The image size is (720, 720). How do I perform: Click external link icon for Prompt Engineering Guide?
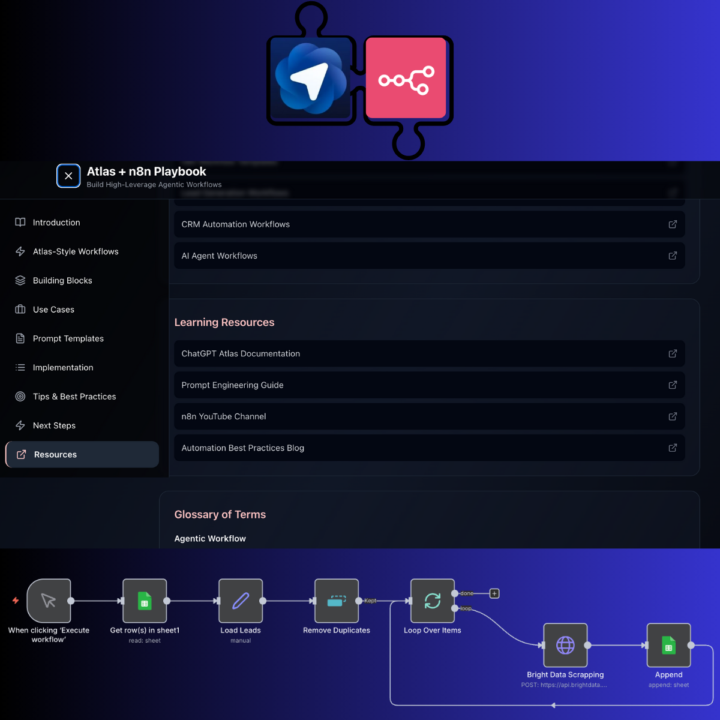672,385
